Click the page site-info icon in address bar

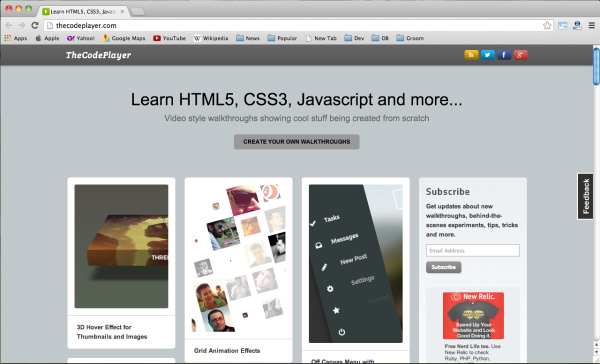tap(49, 26)
